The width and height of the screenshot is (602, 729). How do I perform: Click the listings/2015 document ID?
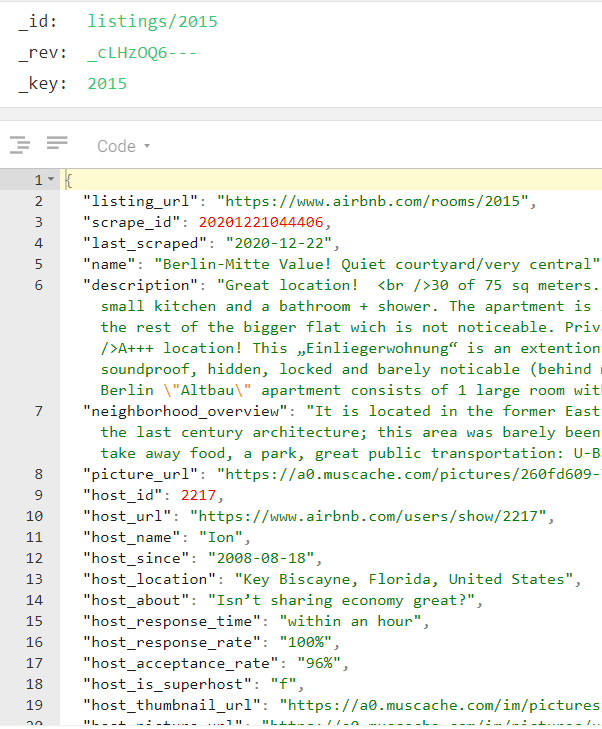click(x=152, y=21)
